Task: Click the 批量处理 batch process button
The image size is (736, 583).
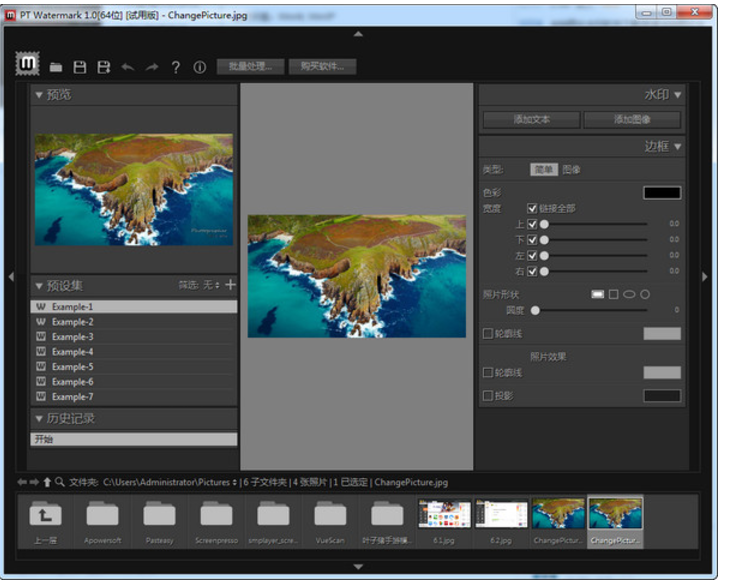Action: pos(251,66)
